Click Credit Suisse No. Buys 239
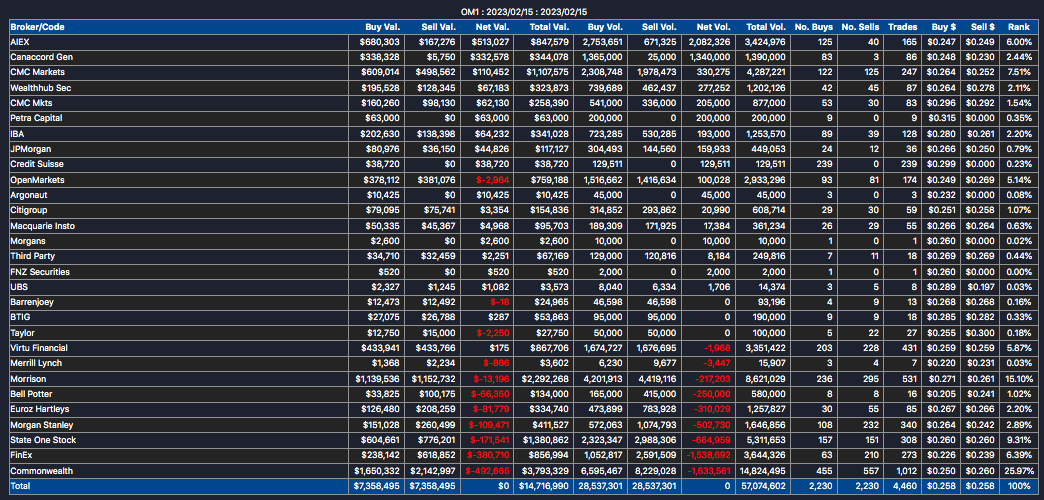1044x500 pixels. (x=825, y=164)
